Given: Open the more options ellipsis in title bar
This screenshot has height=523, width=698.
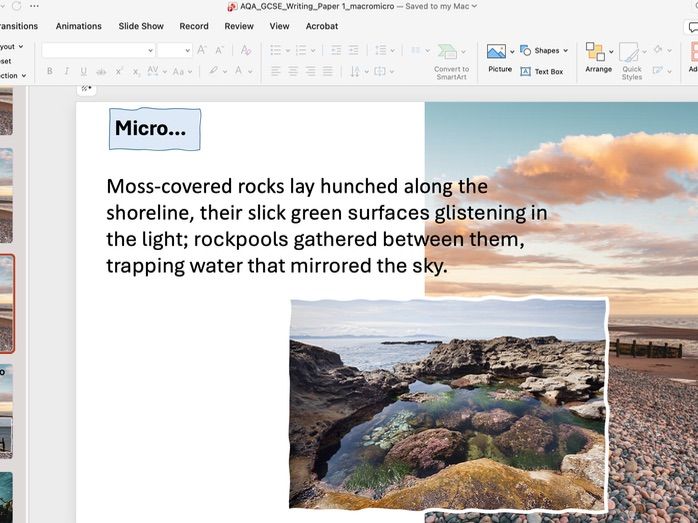Looking at the screenshot, I should click(34, 6).
